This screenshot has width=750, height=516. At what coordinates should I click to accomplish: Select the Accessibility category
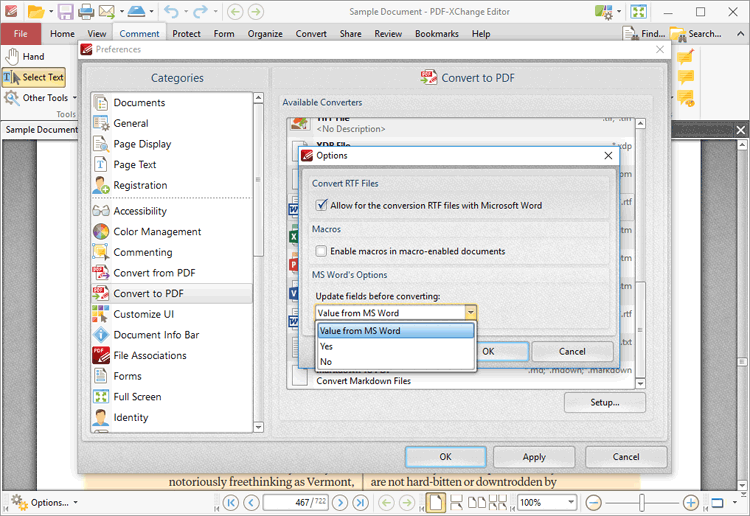(171, 211)
